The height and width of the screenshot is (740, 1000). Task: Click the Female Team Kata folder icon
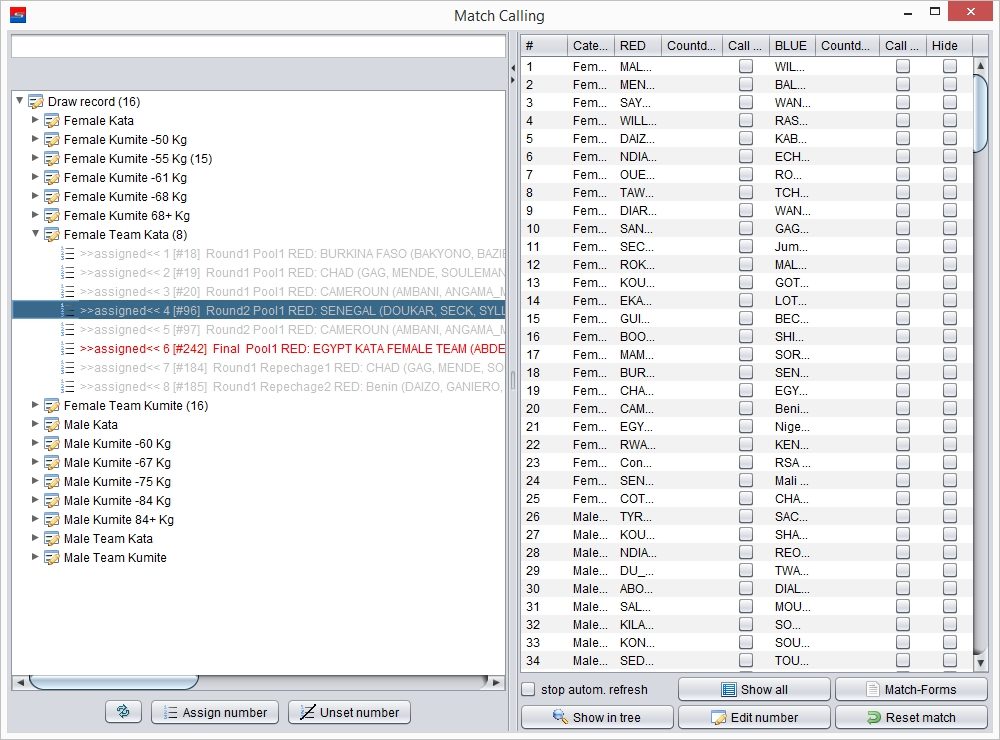click(x=52, y=235)
